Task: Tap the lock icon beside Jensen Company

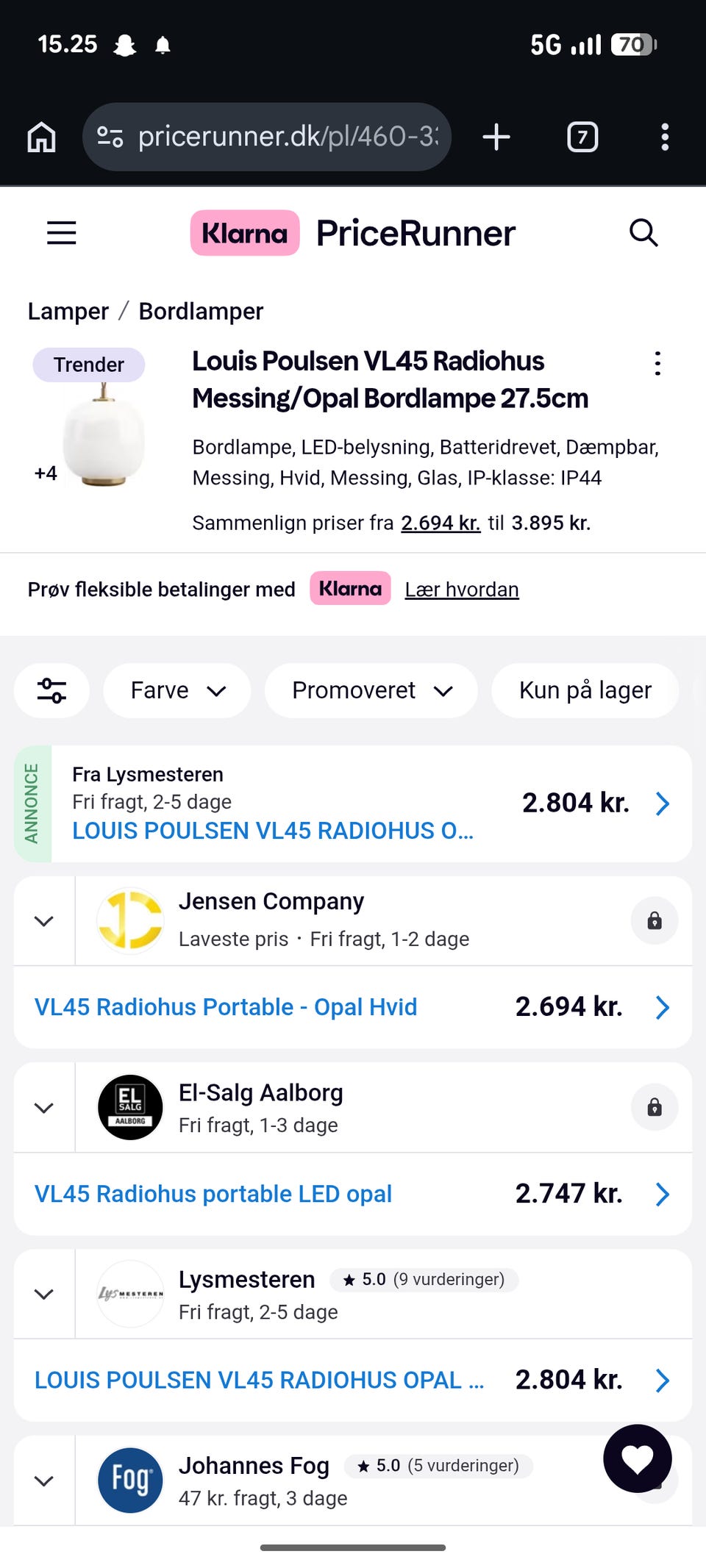Action: pos(654,920)
